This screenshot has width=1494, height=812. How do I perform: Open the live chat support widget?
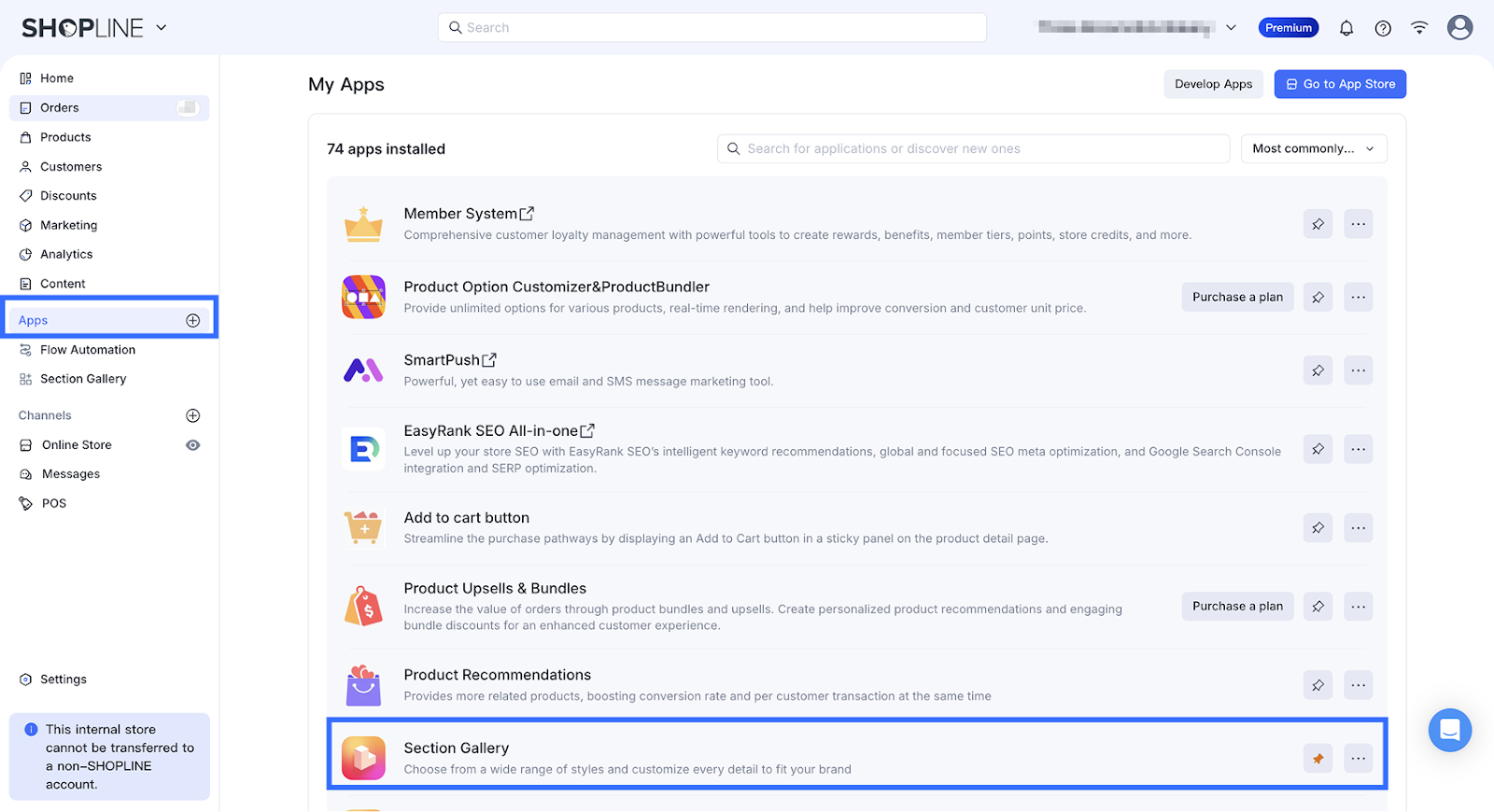(x=1449, y=730)
